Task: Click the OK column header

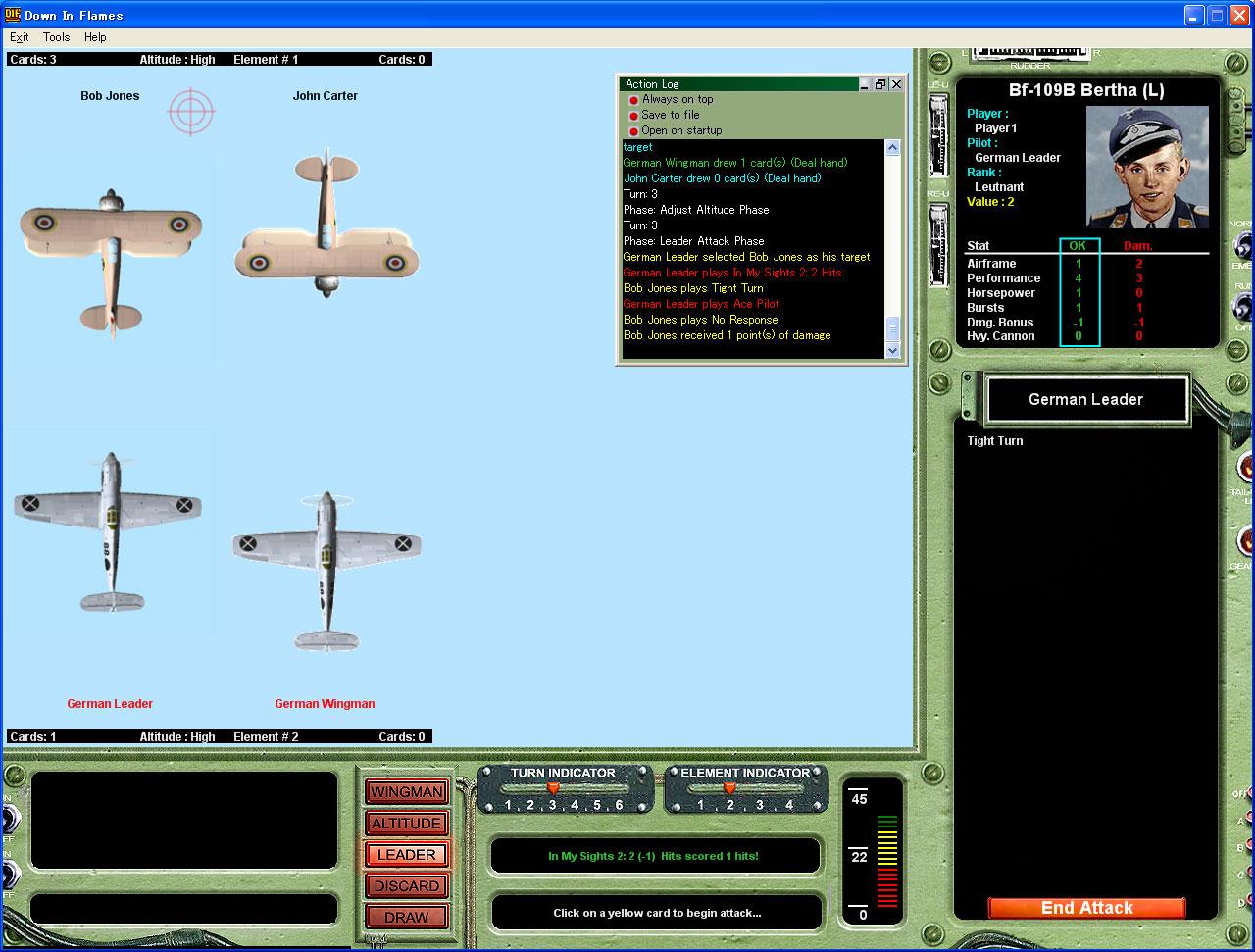Action: click(x=1079, y=246)
